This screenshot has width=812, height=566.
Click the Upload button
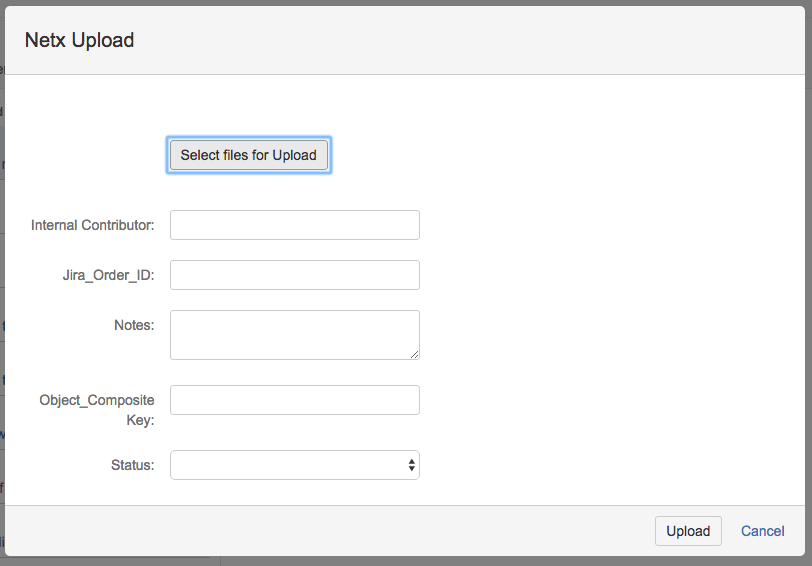point(688,531)
